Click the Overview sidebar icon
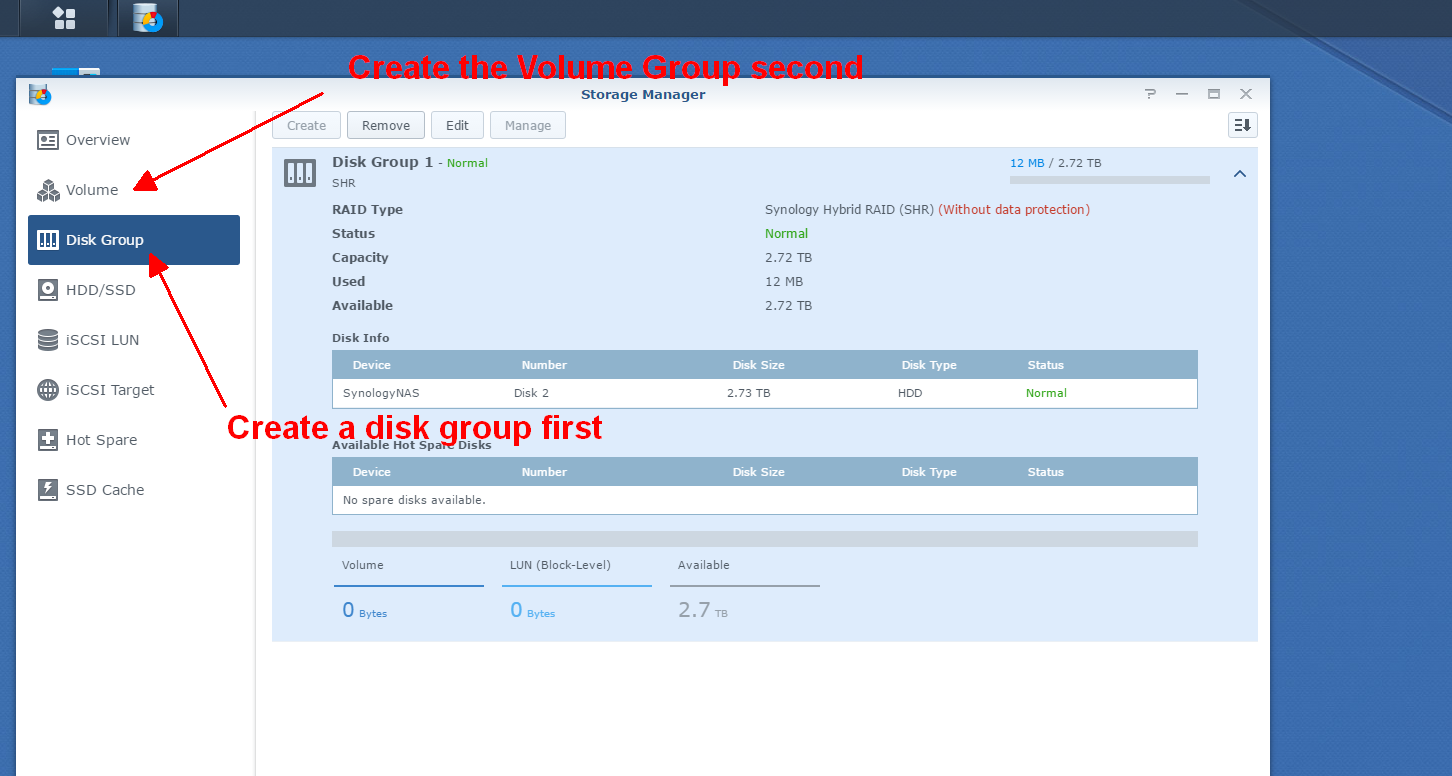Image resolution: width=1452 pixels, height=776 pixels. point(47,140)
